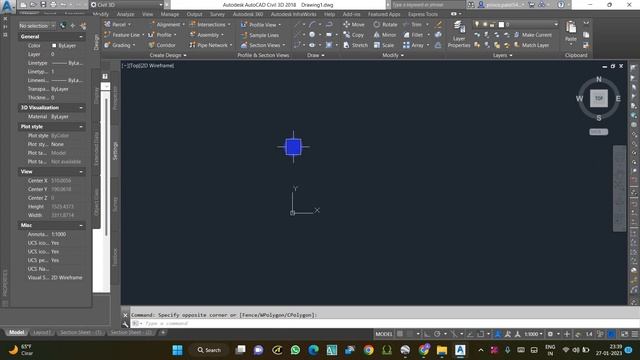Select the Rotate tool
Screen dimensions: 640x360
coord(385,24)
